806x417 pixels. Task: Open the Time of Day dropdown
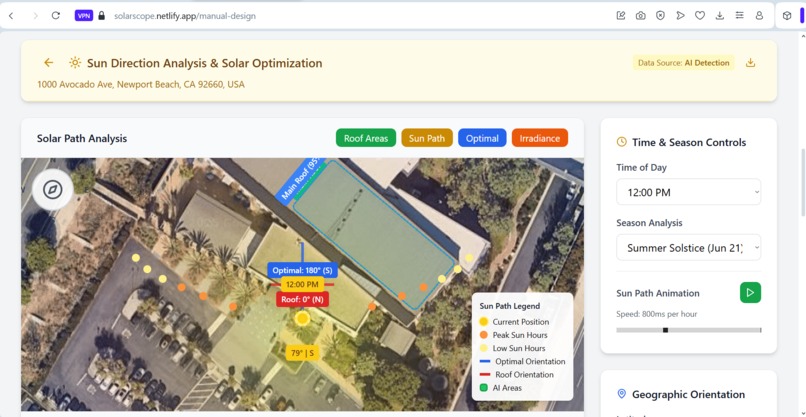(688, 192)
